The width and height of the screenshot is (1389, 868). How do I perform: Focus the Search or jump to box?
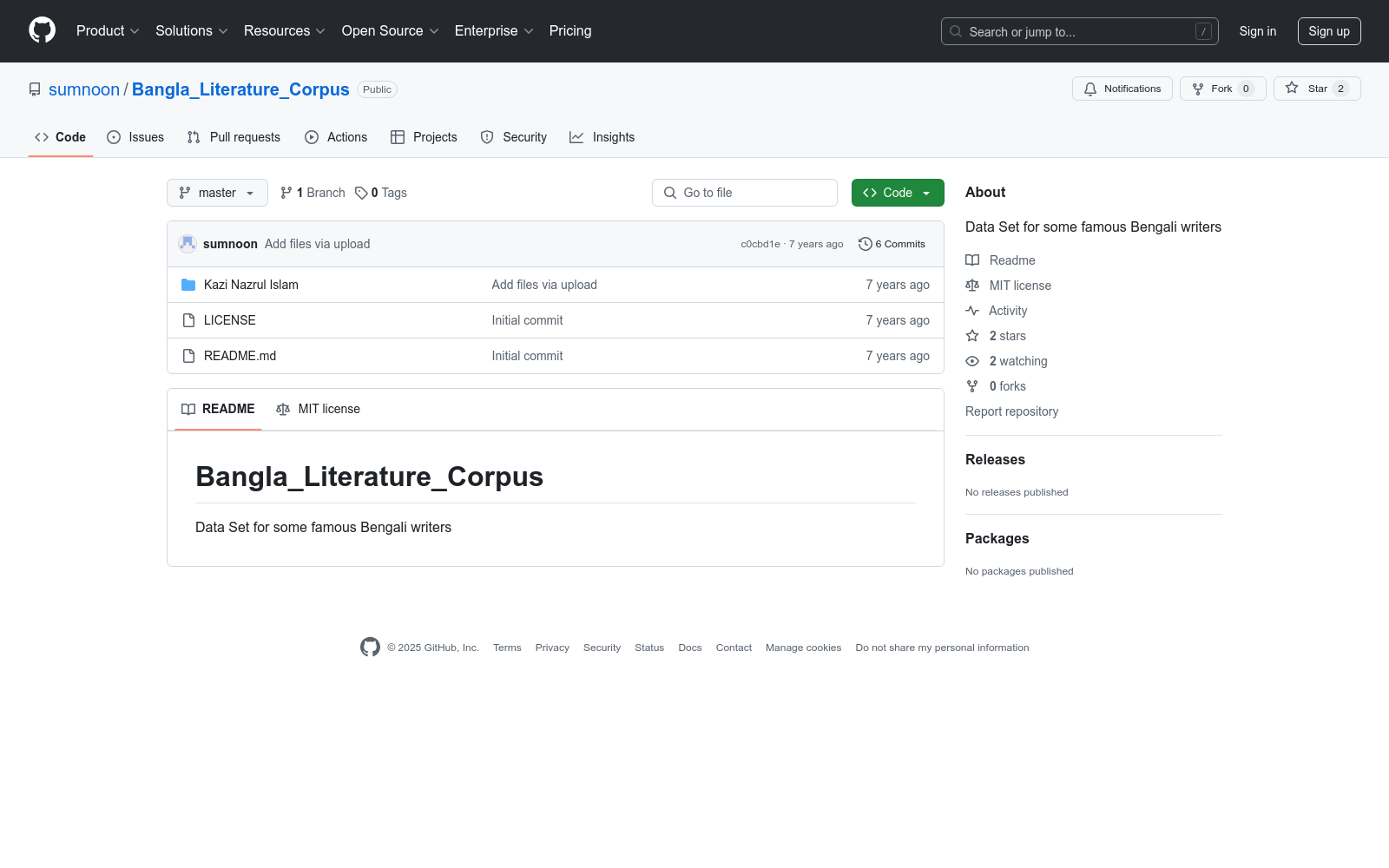click(x=1080, y=31)
